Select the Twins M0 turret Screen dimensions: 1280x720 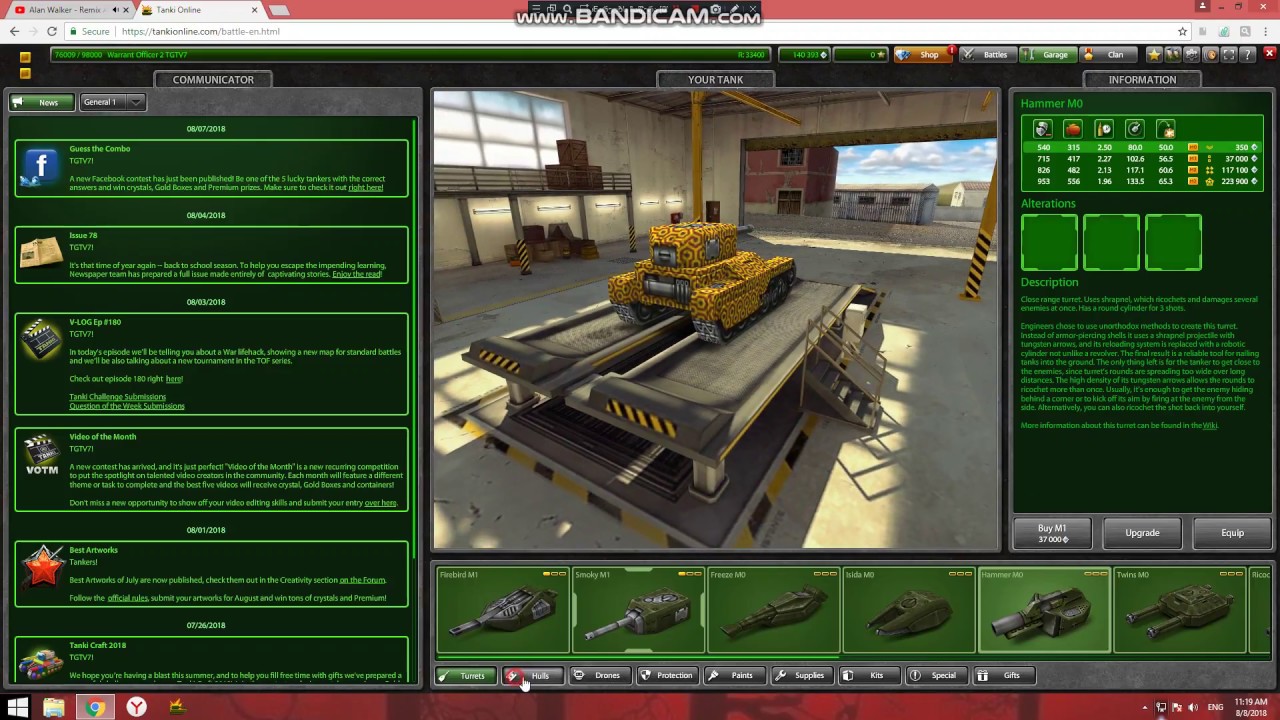pyautogui.click(x=1178, y=610)
